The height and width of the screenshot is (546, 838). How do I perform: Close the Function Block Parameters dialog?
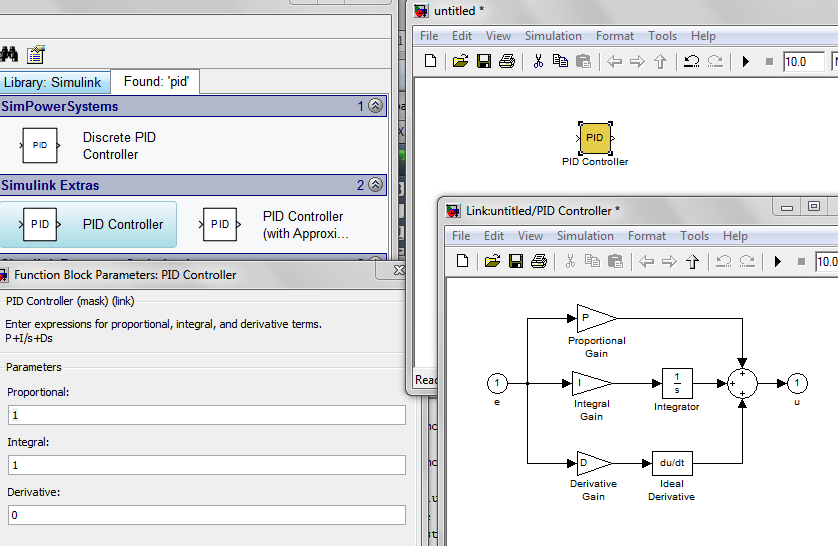click(399, 270)
